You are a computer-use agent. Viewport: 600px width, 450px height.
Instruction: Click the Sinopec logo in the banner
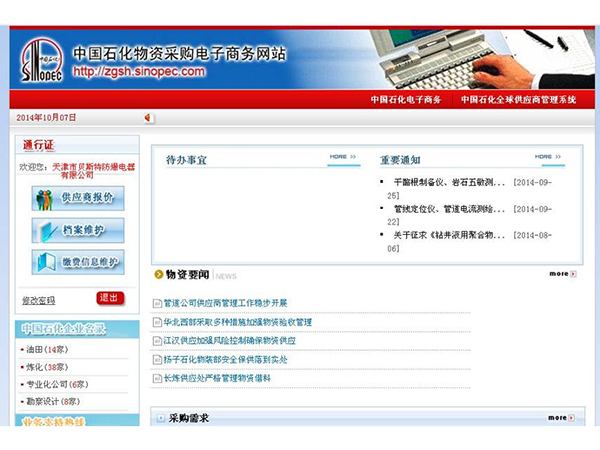point(42,60)
